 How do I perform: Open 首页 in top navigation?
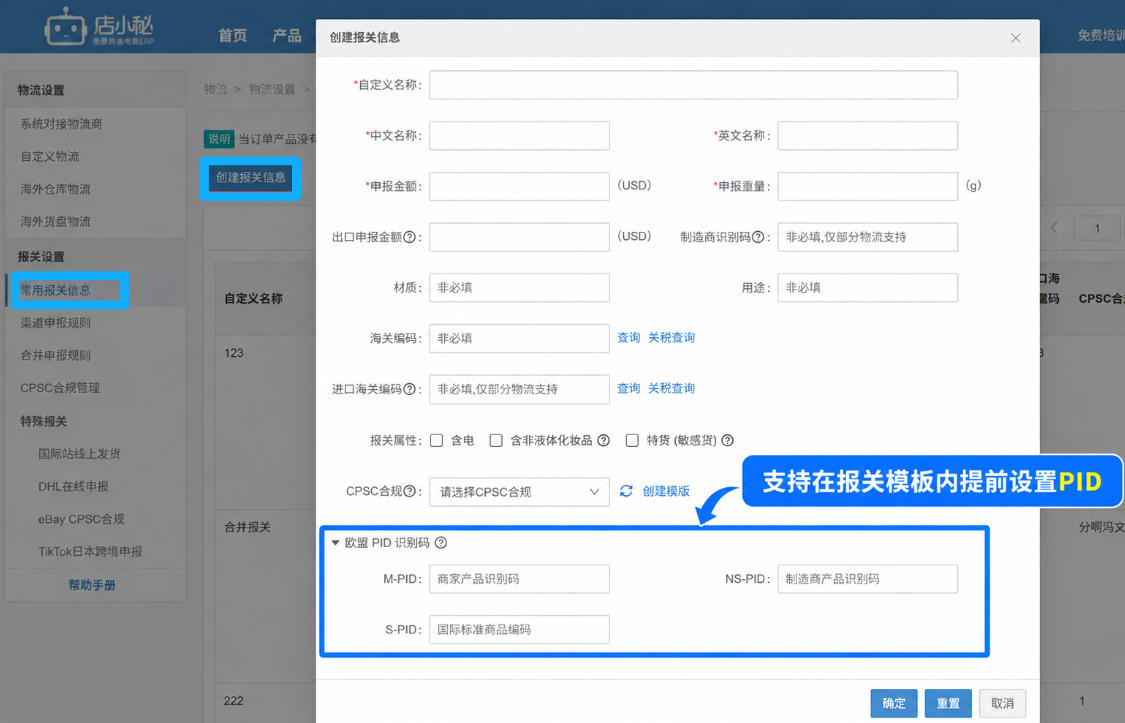point(232,35)
